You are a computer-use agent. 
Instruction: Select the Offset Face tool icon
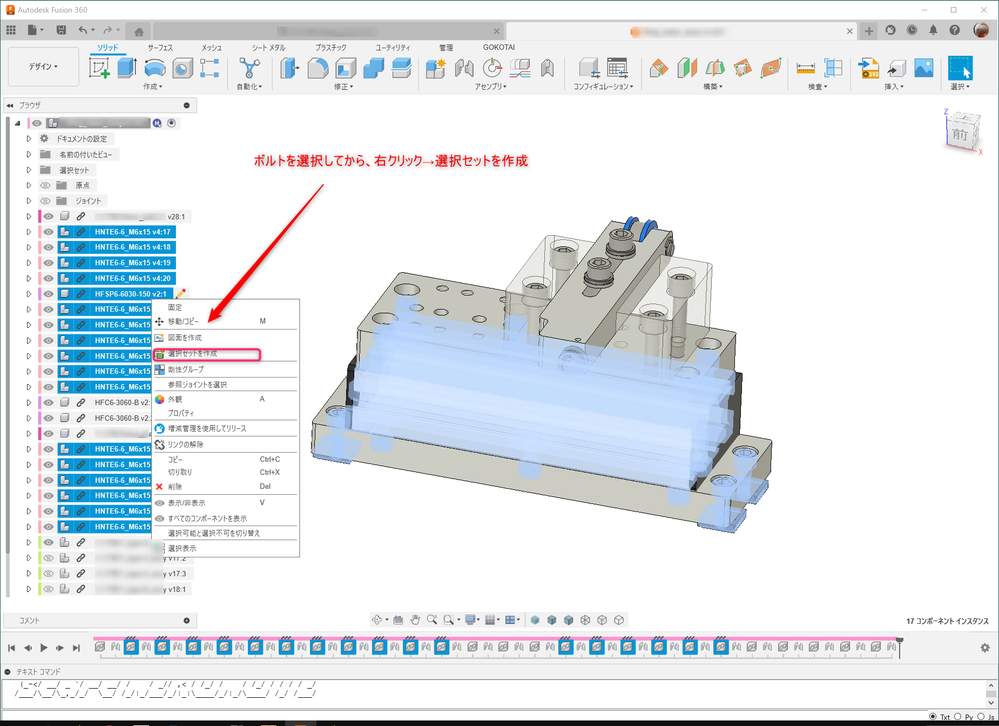tap(401, 68)
